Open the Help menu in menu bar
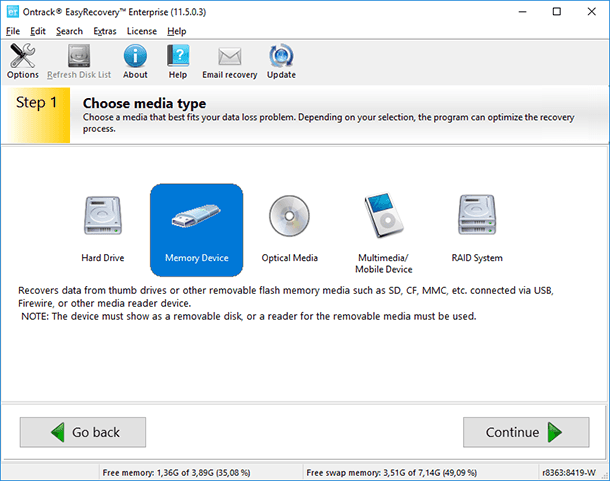Viewport: 610px width, 481px height. (x=177, y=31)
